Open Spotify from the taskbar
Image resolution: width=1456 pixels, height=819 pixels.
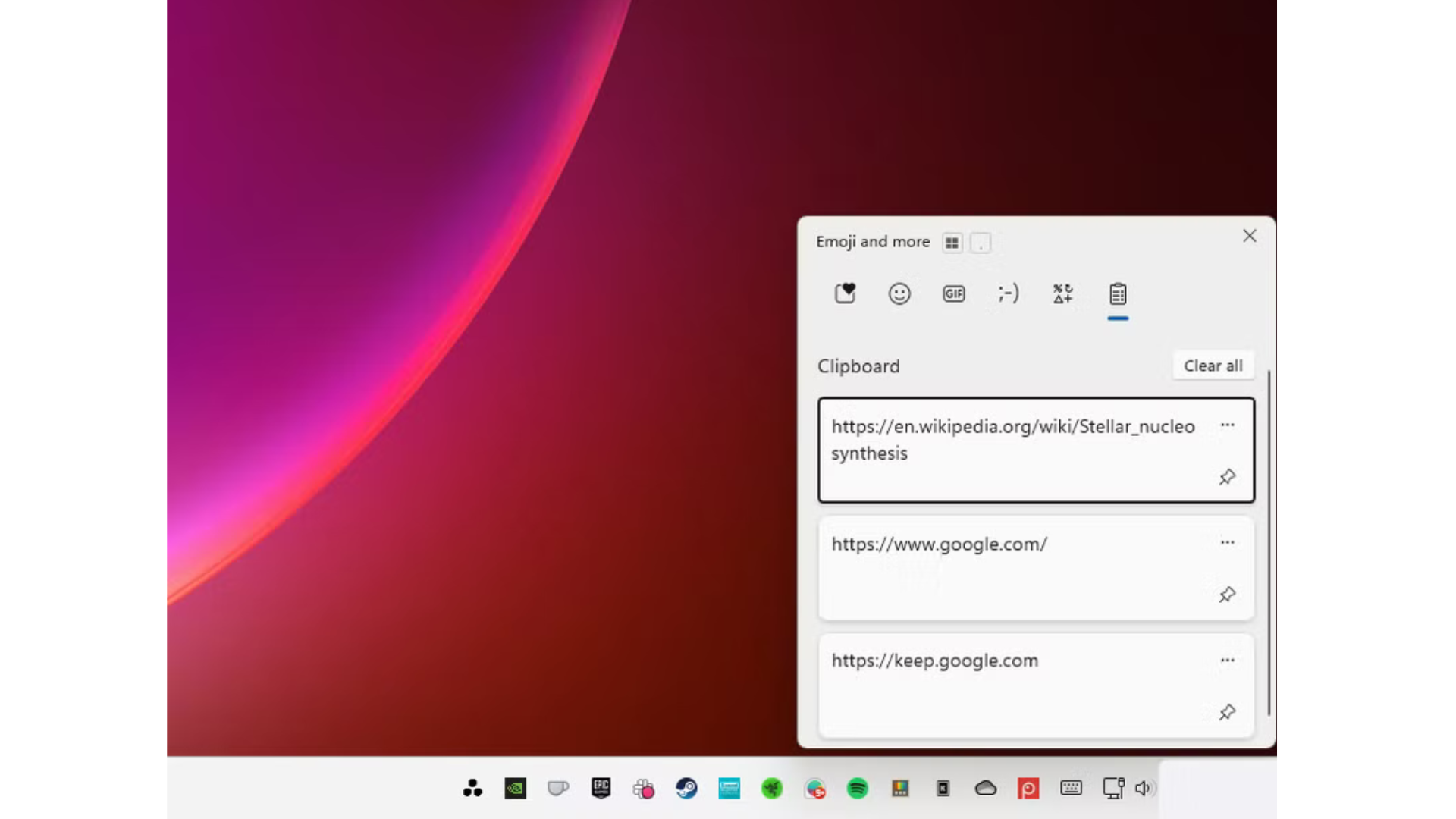[856, 789]
